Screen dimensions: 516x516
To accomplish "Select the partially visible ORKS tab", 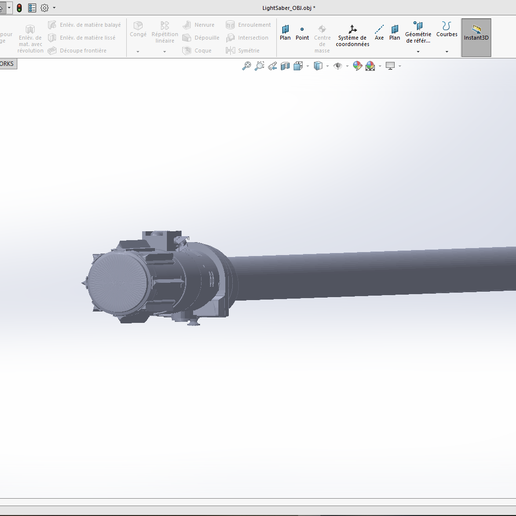I will pyautogui.click(x=8, y=64).
